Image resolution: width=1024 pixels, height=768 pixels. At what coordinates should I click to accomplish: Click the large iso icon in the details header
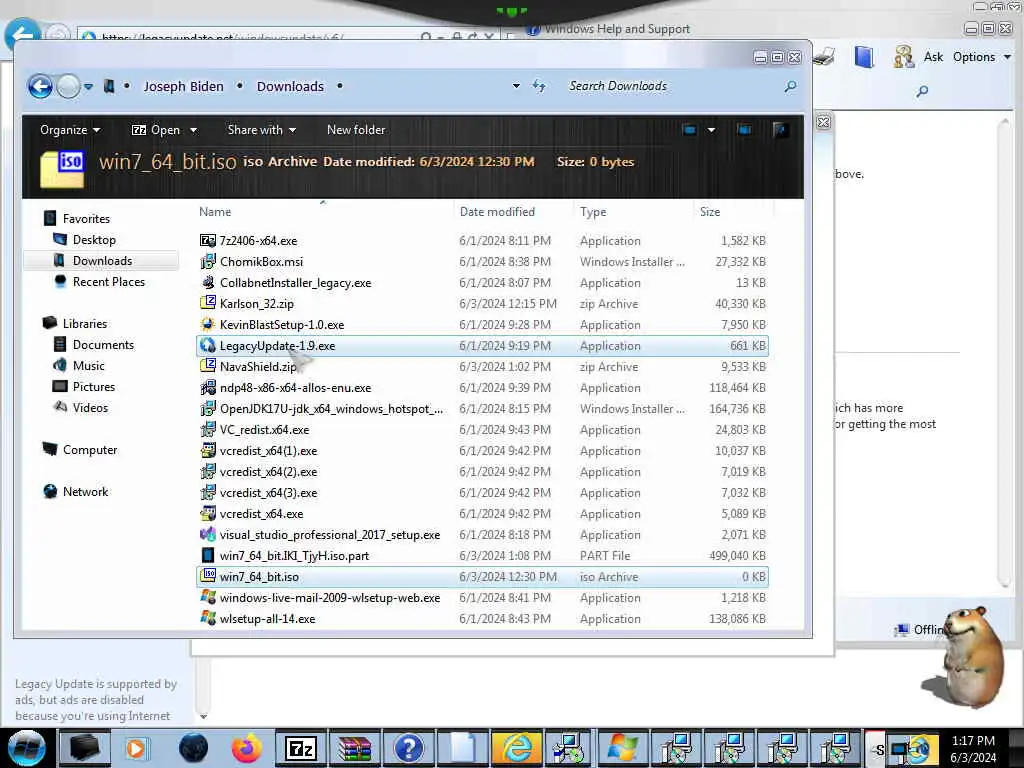[x=62, y=168]
